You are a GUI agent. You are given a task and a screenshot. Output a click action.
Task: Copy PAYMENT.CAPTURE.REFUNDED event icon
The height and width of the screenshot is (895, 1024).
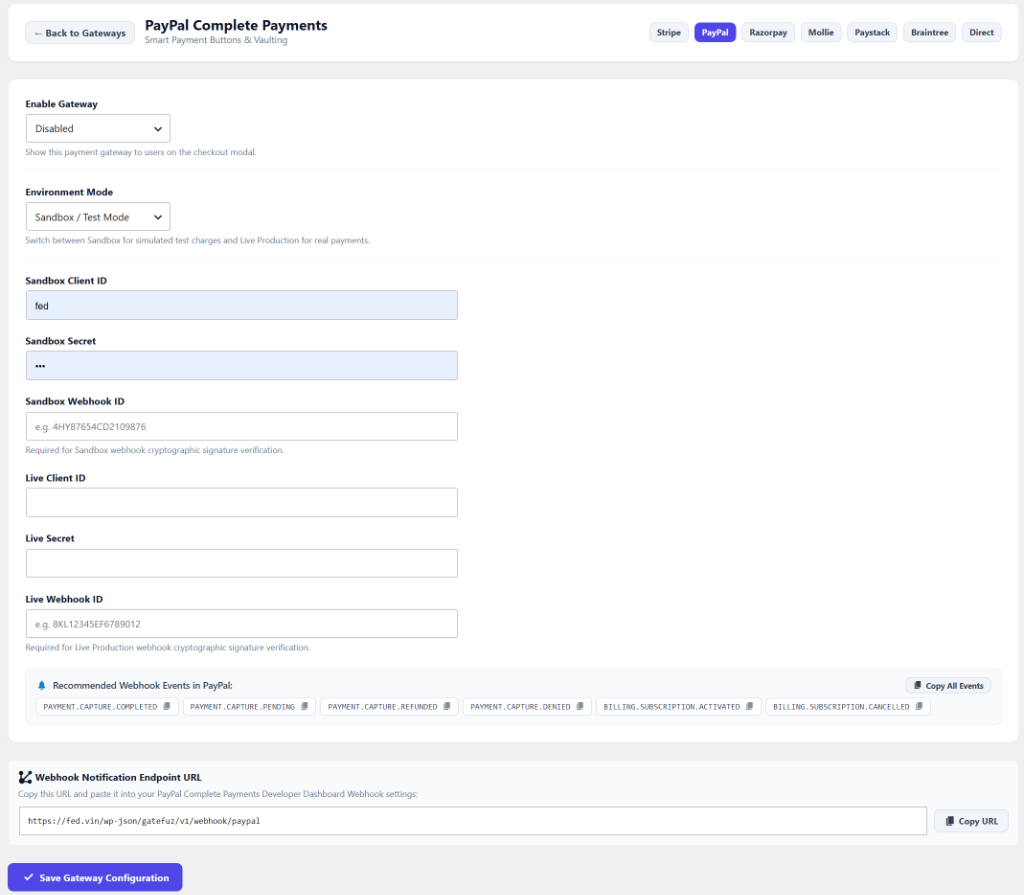point(447,706)
